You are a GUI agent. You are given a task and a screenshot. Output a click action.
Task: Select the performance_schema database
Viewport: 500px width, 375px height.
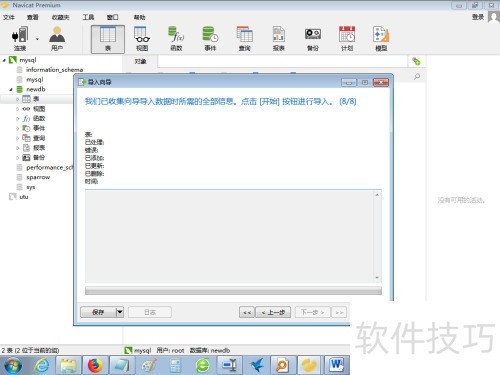(45, 167)
